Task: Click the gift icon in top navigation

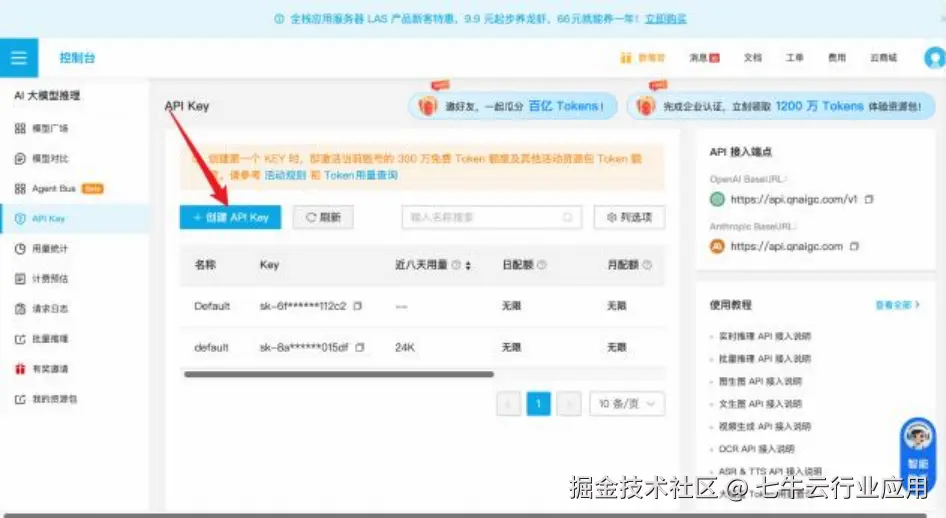Action: coord(625,58)
